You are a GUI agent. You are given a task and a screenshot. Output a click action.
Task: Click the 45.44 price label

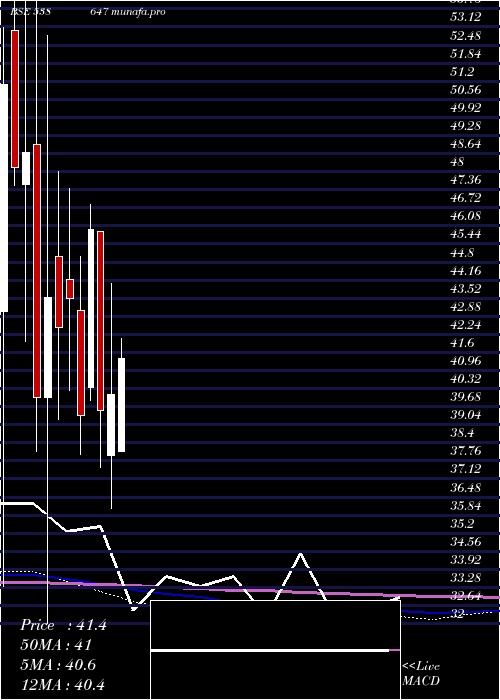(x=466, y=234)
